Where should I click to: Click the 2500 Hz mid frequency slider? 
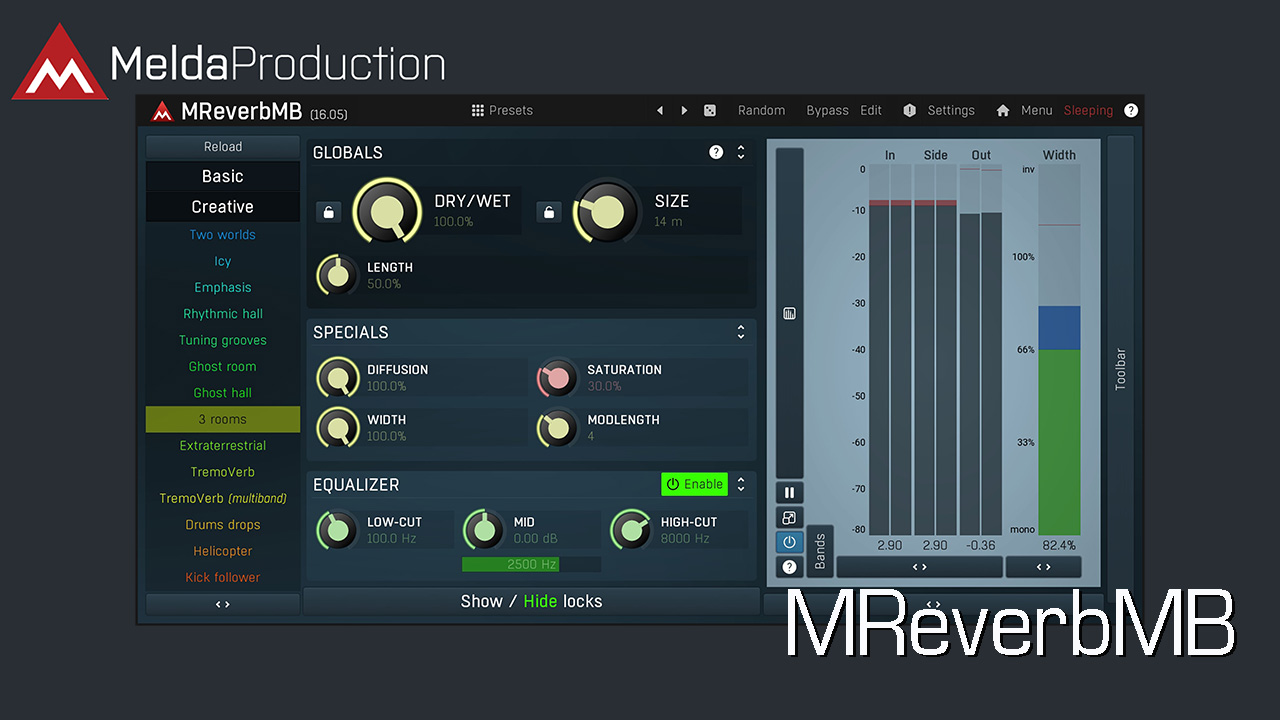(x=531, y=564)
